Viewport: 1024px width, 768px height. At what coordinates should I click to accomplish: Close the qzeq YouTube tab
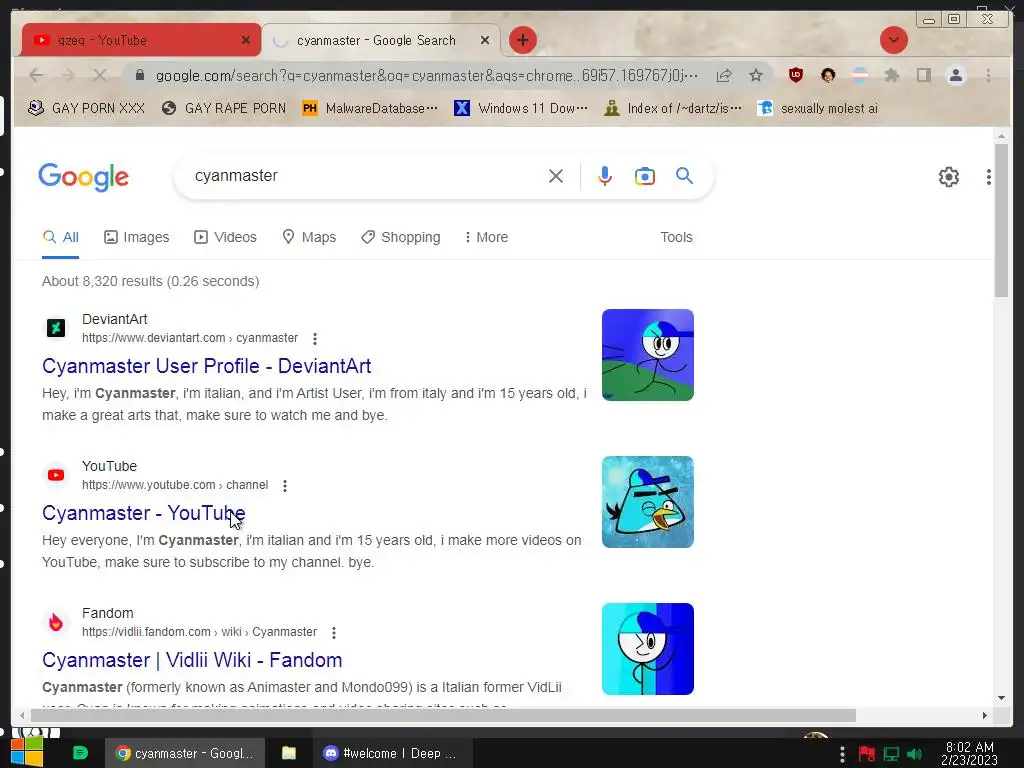tap(246, 40)
